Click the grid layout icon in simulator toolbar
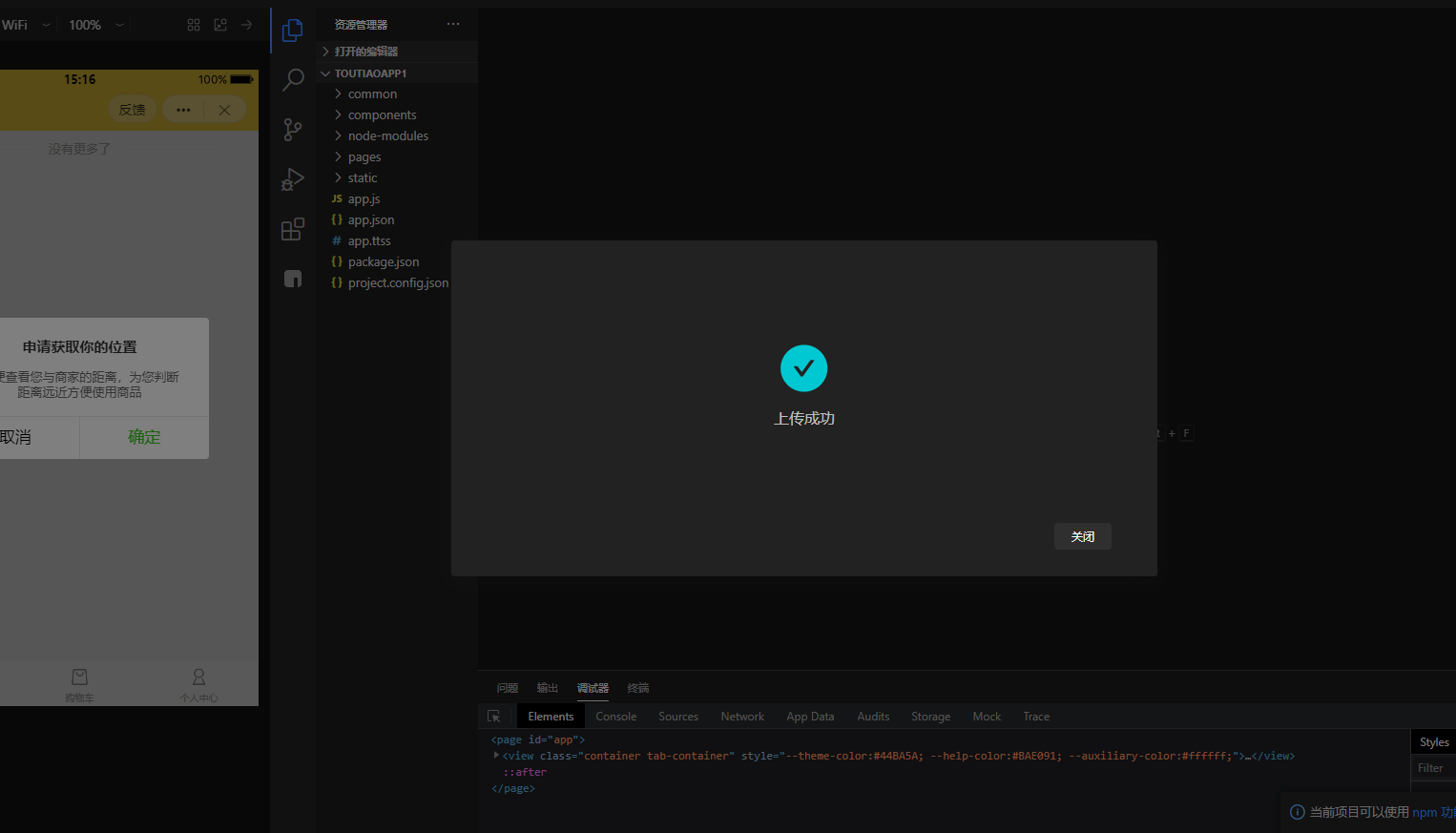 pos(194,25)
